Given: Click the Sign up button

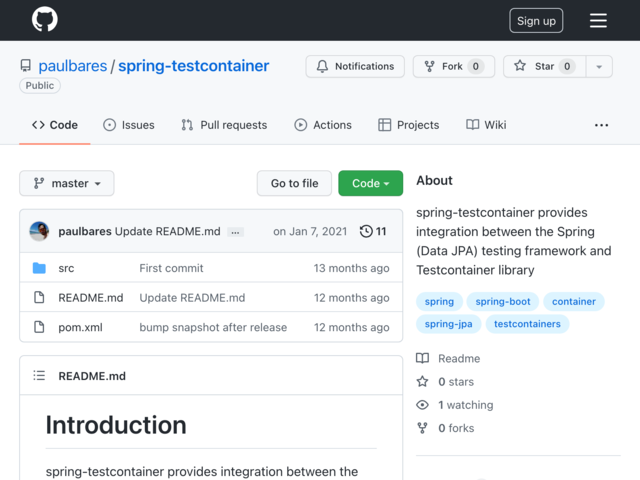Looking at the screenshot, I should click(x=536, y=20).
